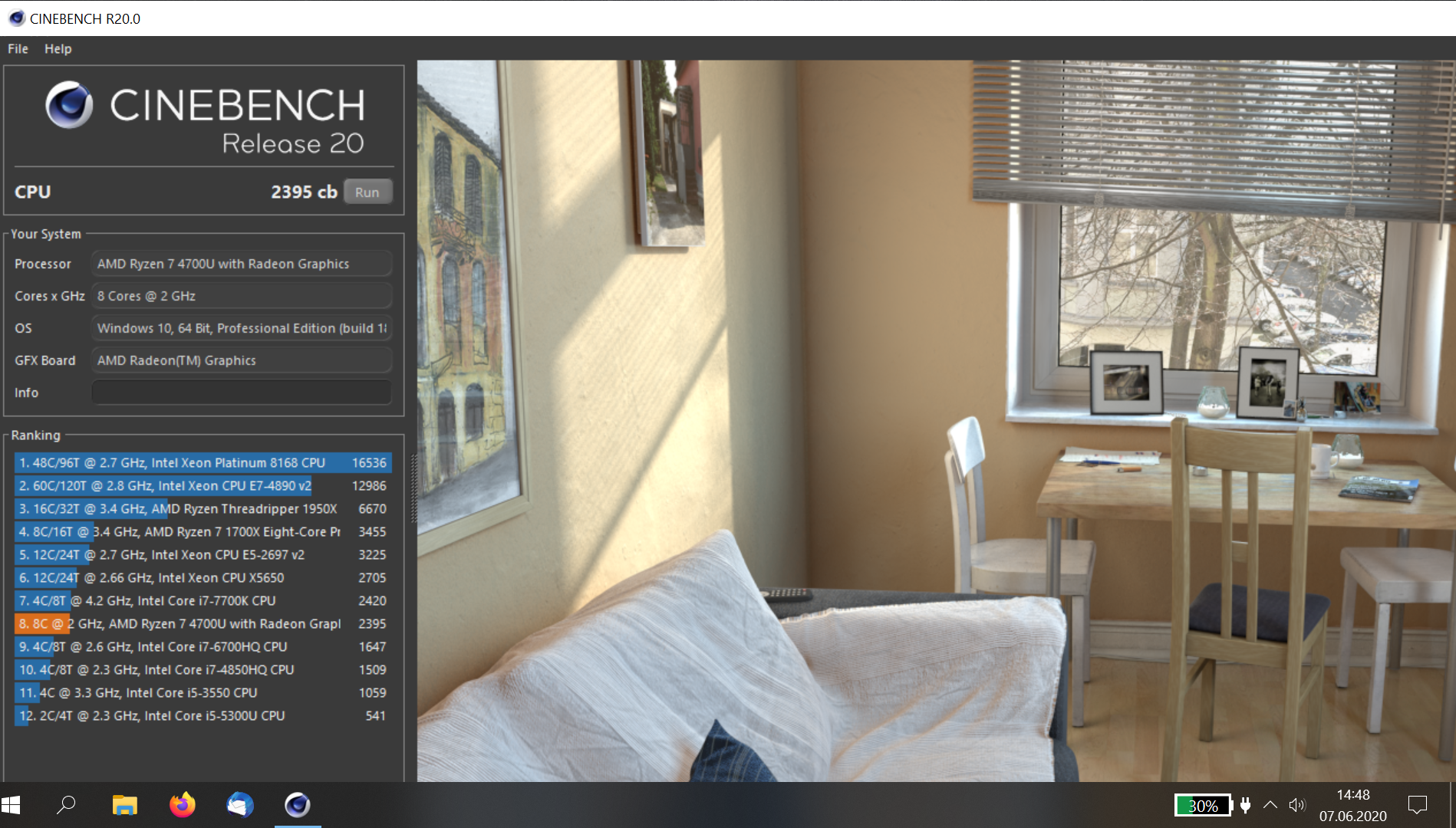Click the power plug tray icon
1456x828 pixels.
(1245, 805)
